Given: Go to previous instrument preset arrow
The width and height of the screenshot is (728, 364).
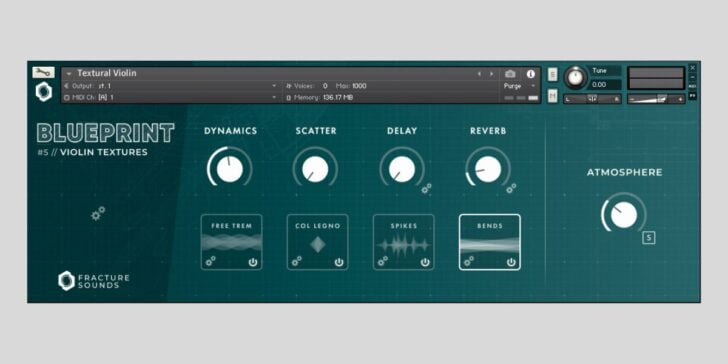Looking at the screenshot, I should click(480, 74).
